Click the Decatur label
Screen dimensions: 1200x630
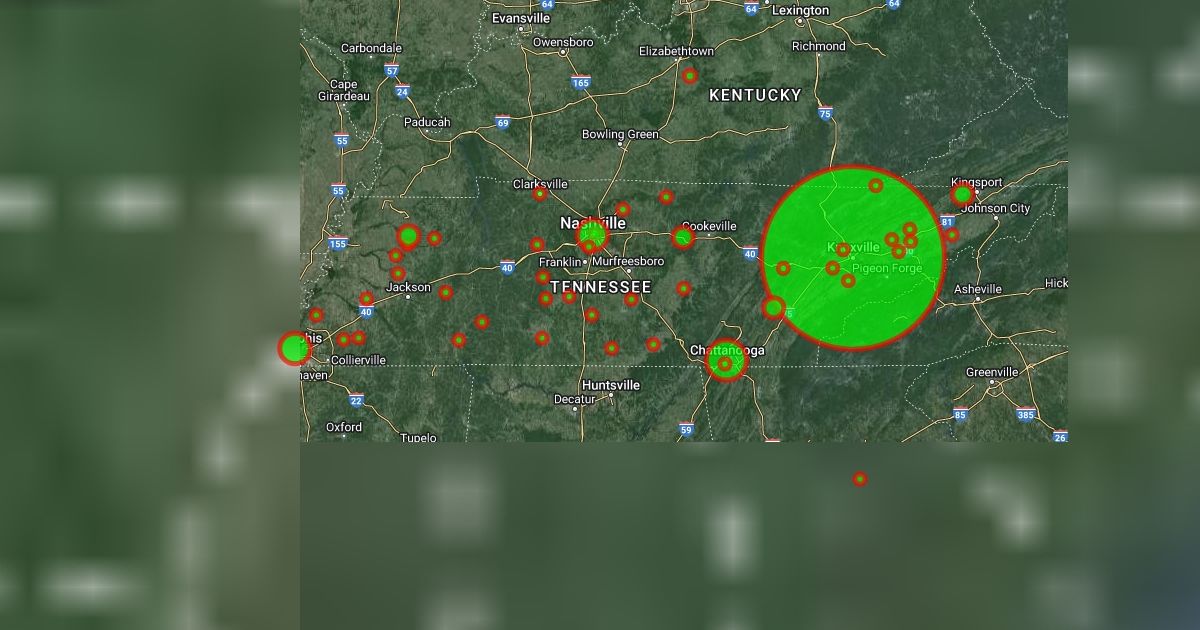click(x=574, y=399)
